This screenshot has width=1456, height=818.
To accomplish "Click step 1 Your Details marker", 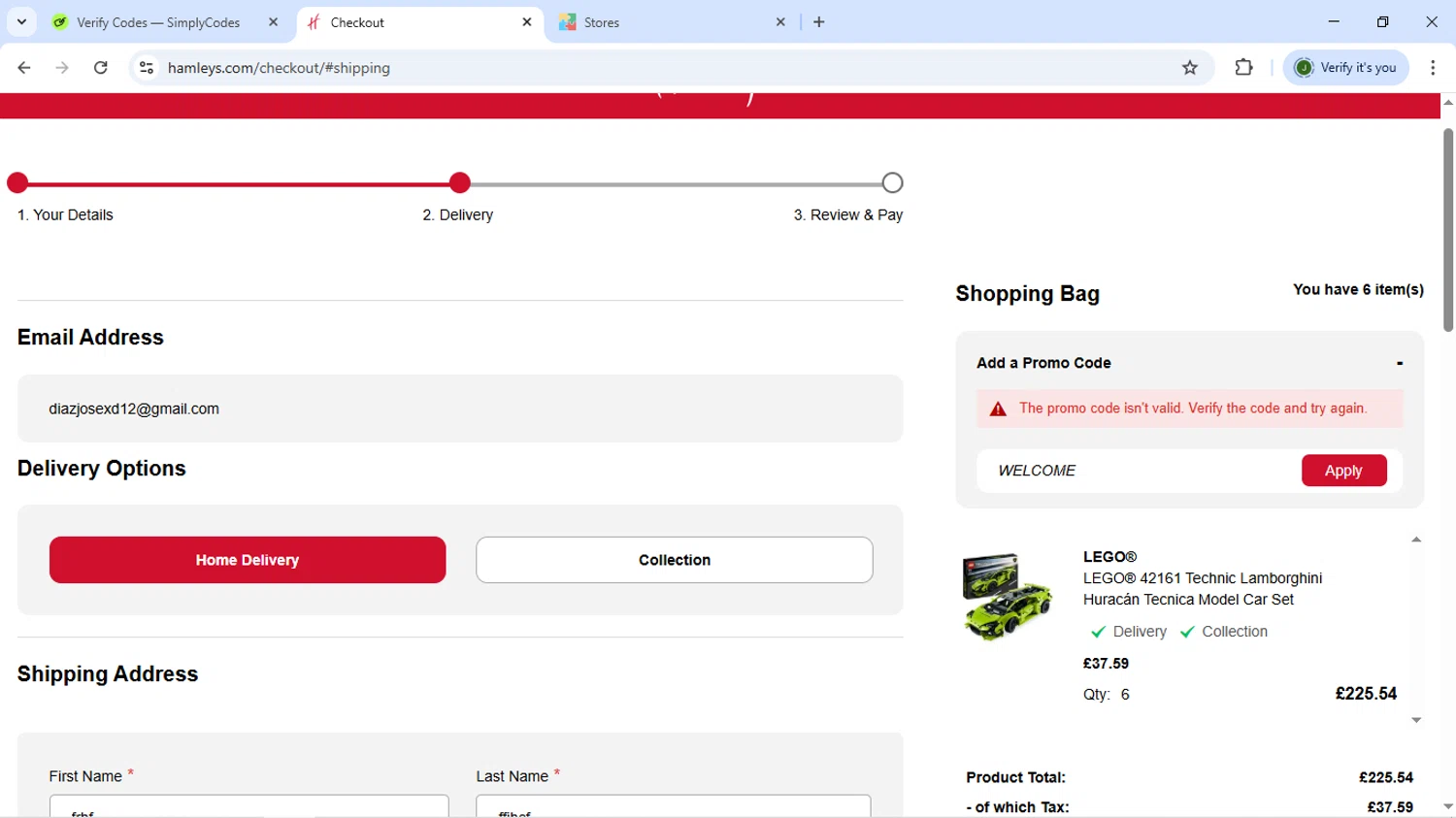I will (17, 182).
